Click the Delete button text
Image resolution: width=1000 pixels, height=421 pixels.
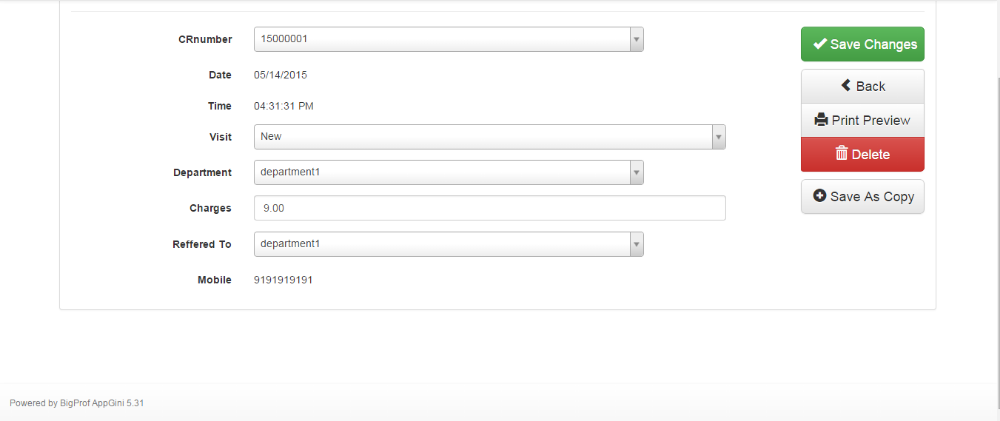(x=871, y=154)
